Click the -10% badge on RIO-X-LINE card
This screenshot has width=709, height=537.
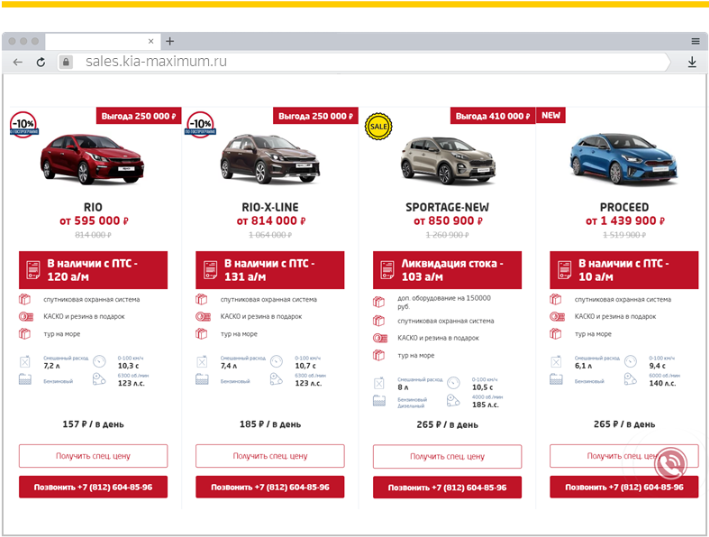(200, 125)
